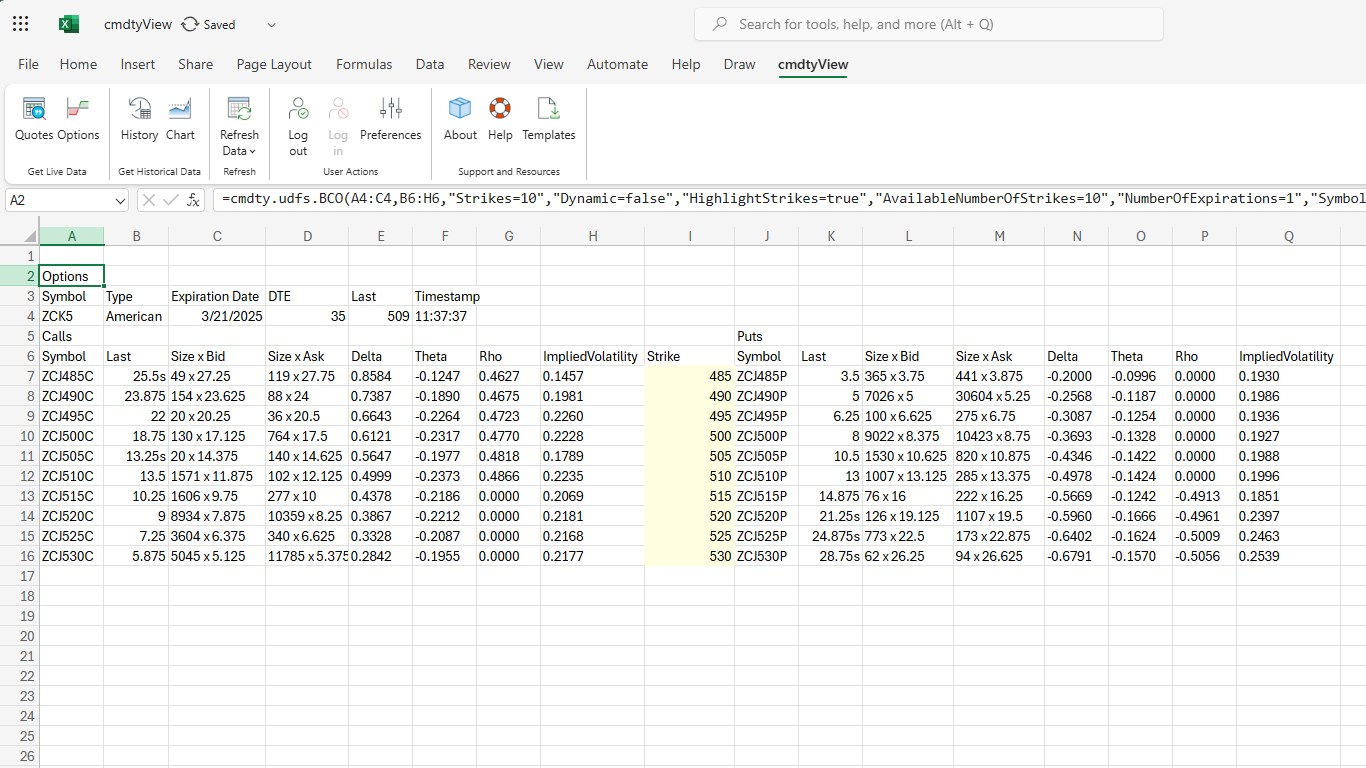Open the About cmdtyView icon
Viewport: 1366px width, 768px height.
460,108
